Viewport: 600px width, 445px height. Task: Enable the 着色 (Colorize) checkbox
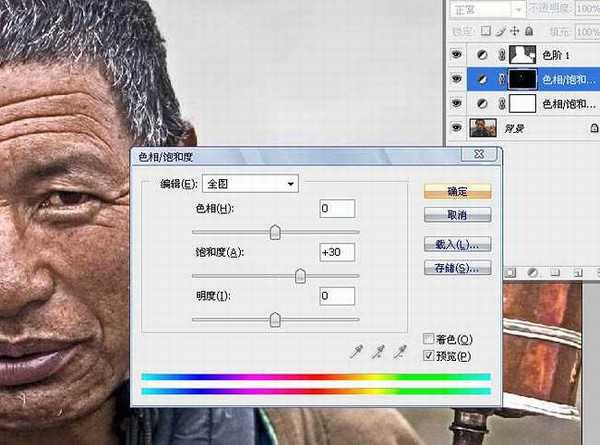pyautogui.click(x=429, y=340)
